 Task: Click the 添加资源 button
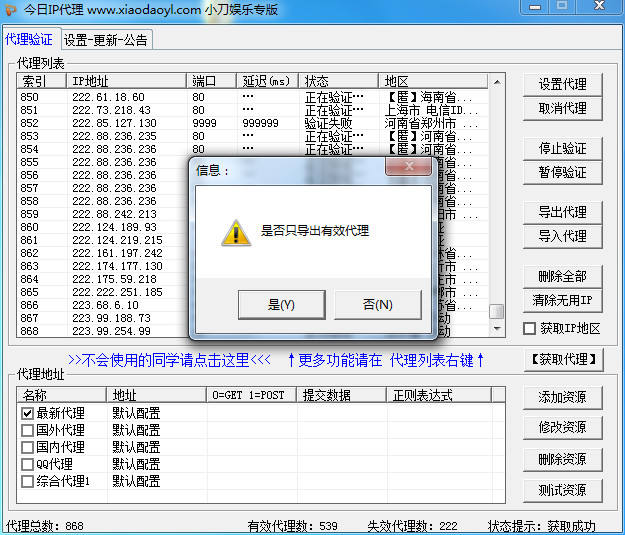(x=562, y=397)
